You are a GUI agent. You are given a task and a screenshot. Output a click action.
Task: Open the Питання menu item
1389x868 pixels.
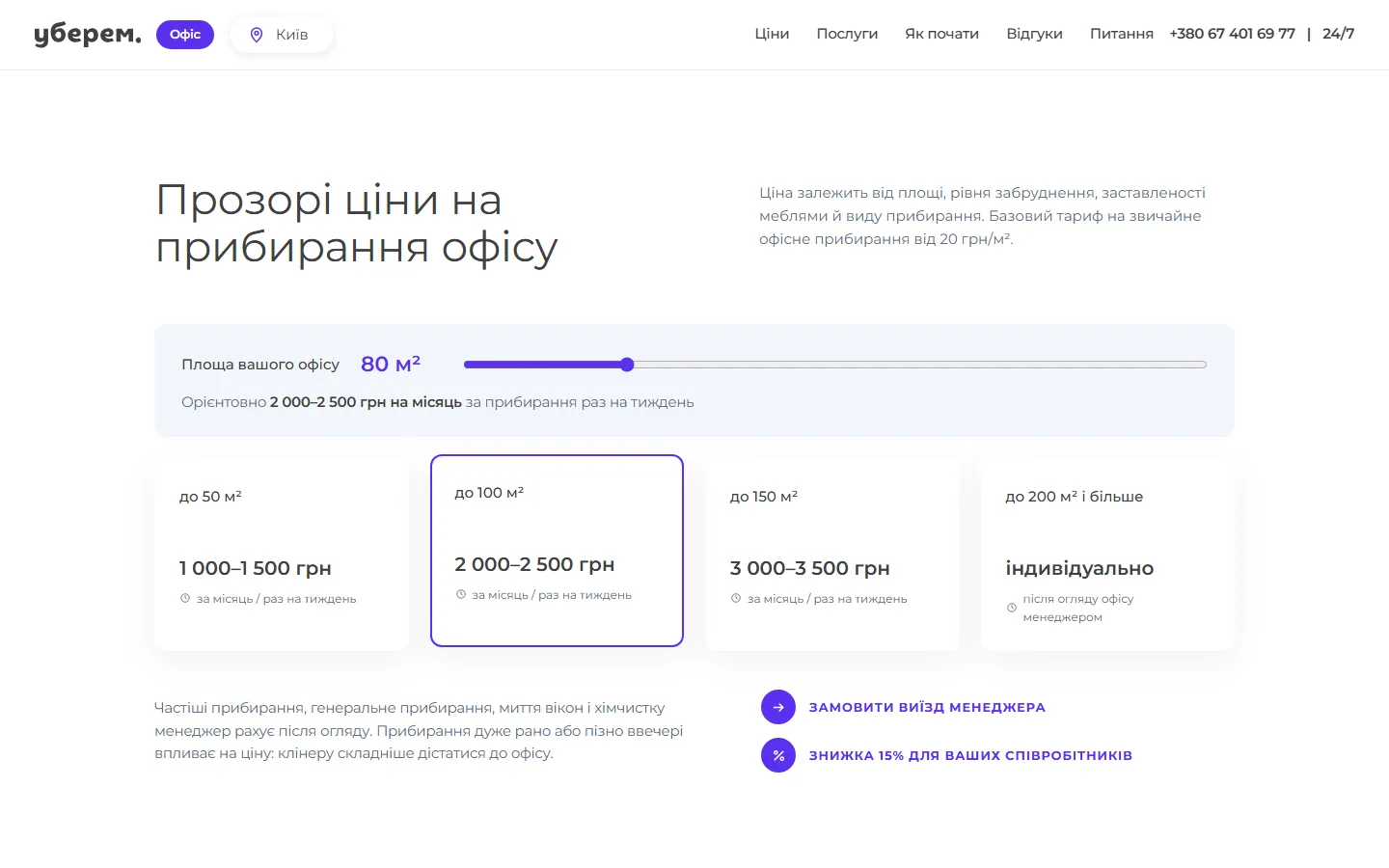pos(1122,34)
